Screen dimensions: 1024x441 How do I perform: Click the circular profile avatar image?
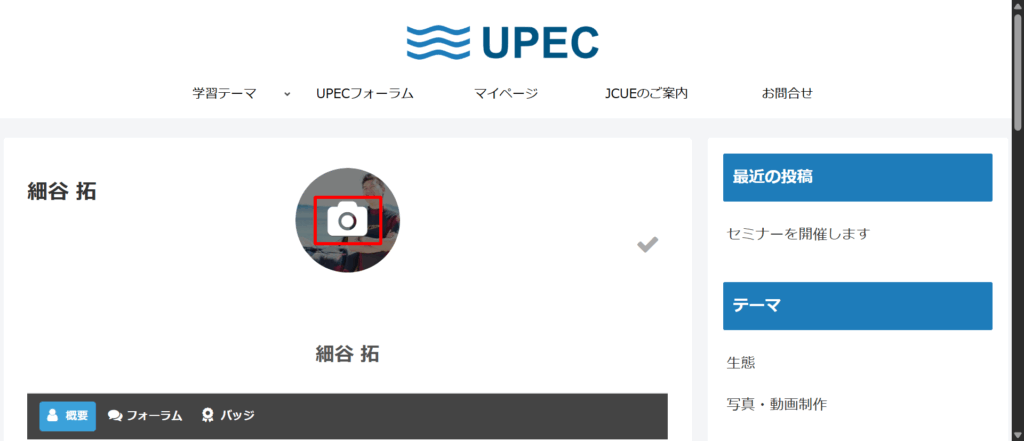(x=347, y=220)
